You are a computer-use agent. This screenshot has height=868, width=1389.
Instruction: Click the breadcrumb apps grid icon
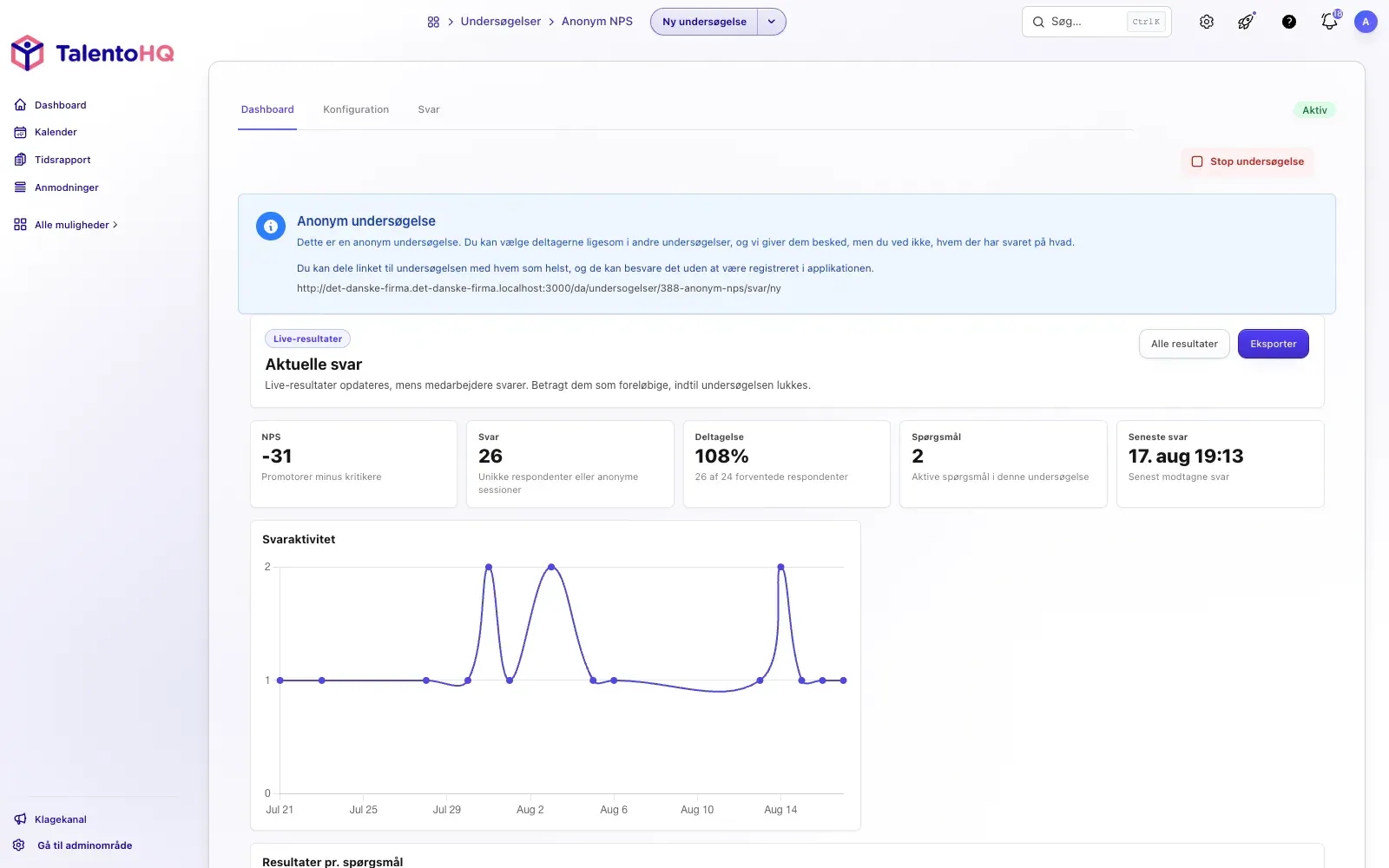(433, 22)
